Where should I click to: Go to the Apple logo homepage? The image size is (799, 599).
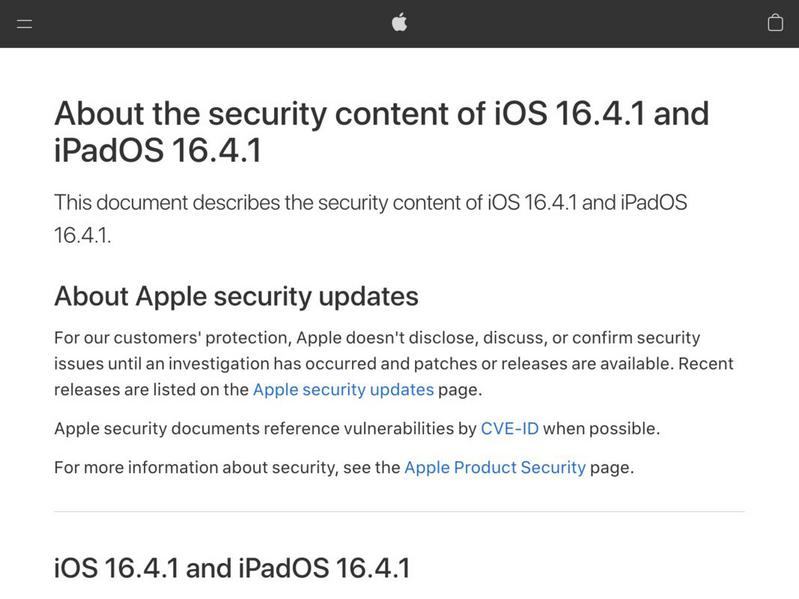click(x=400, y=23)
